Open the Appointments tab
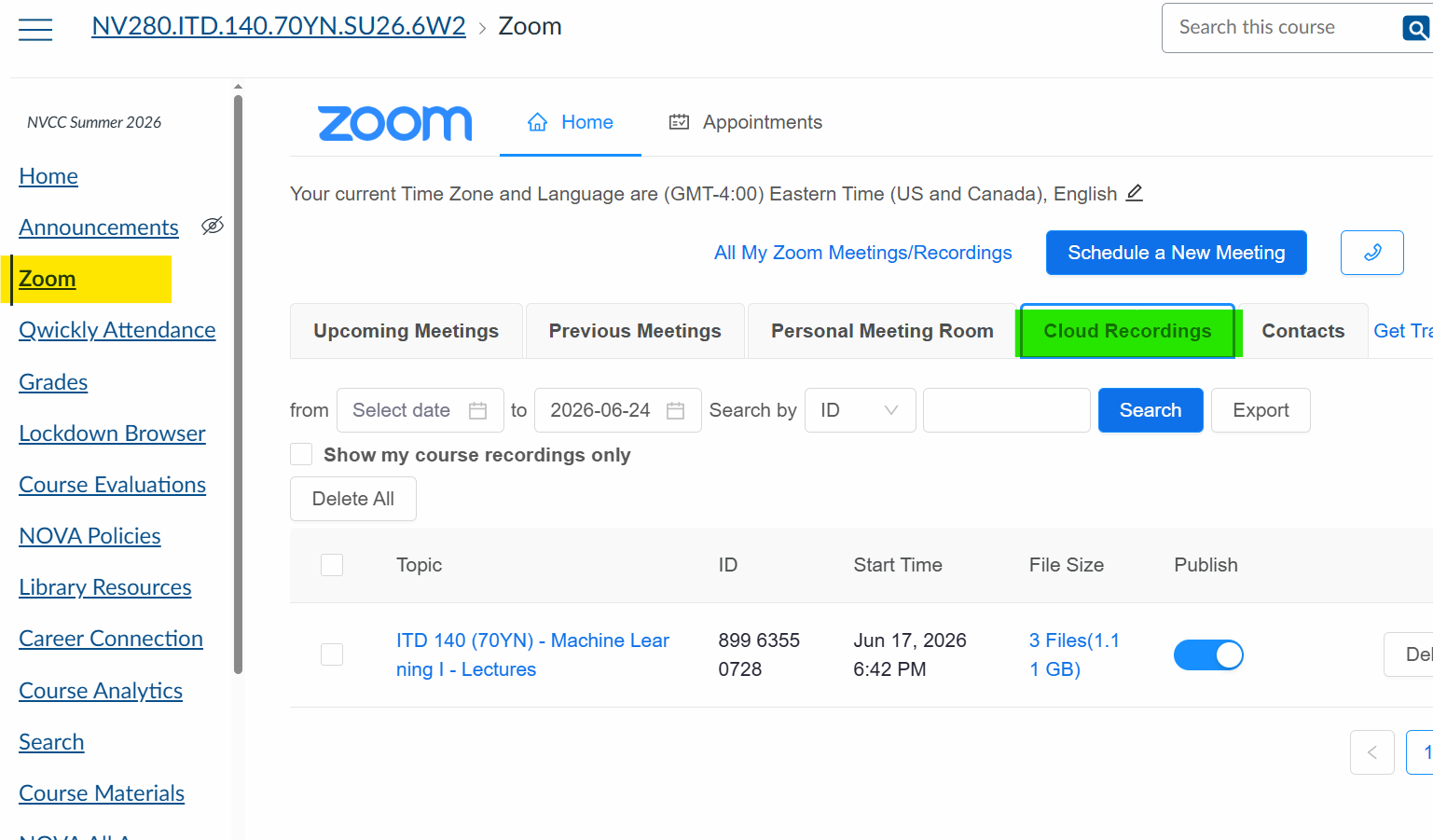1433x840 pixels. [746, 122]
